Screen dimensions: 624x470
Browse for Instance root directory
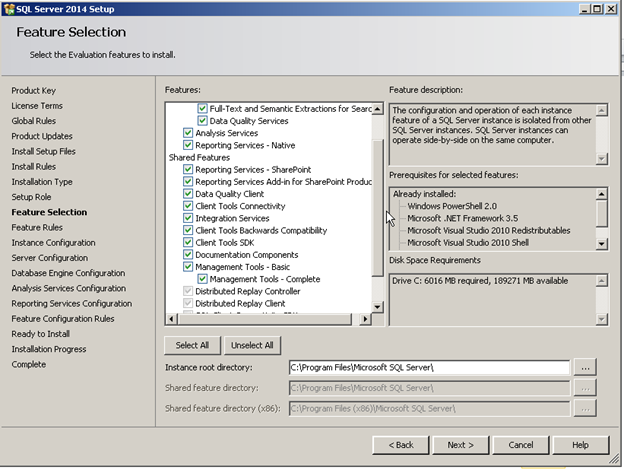pyautogui.click(x=585, y=367)
